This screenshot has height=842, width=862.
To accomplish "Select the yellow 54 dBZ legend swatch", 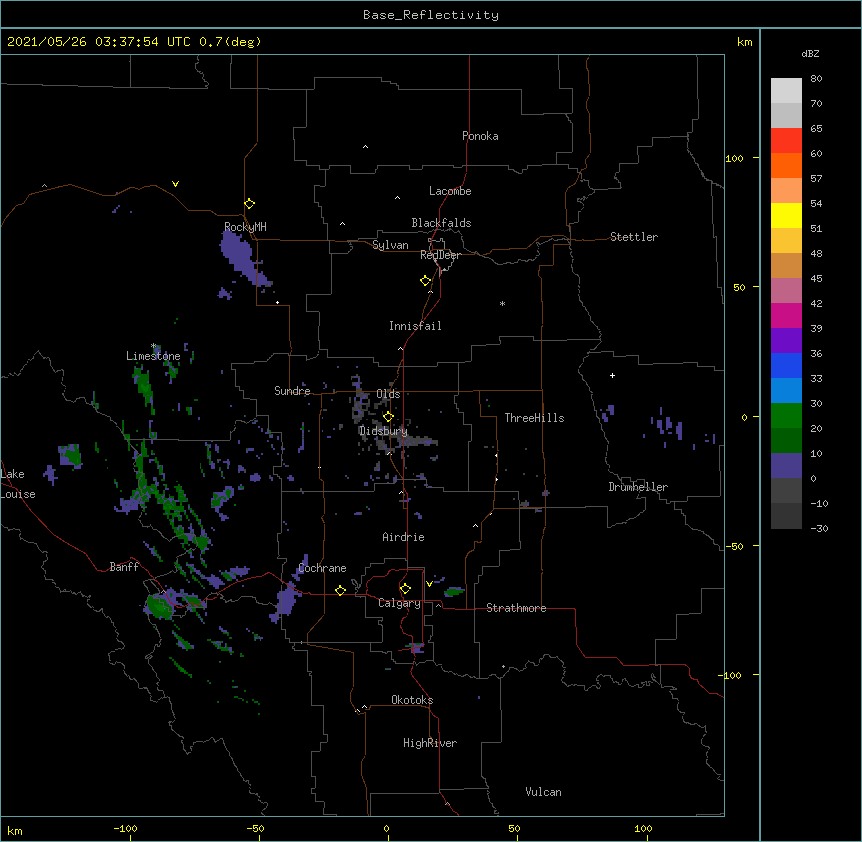I will point(786,215).
